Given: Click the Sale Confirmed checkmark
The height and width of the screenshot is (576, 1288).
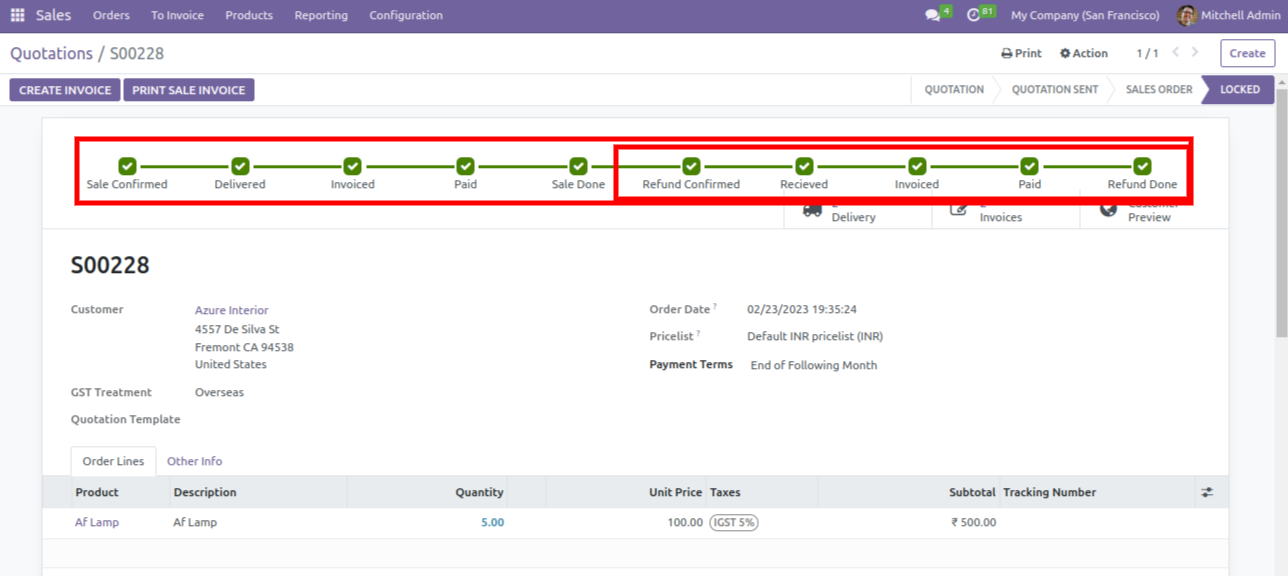Looking at the screenshot, I should coord(127,166).
